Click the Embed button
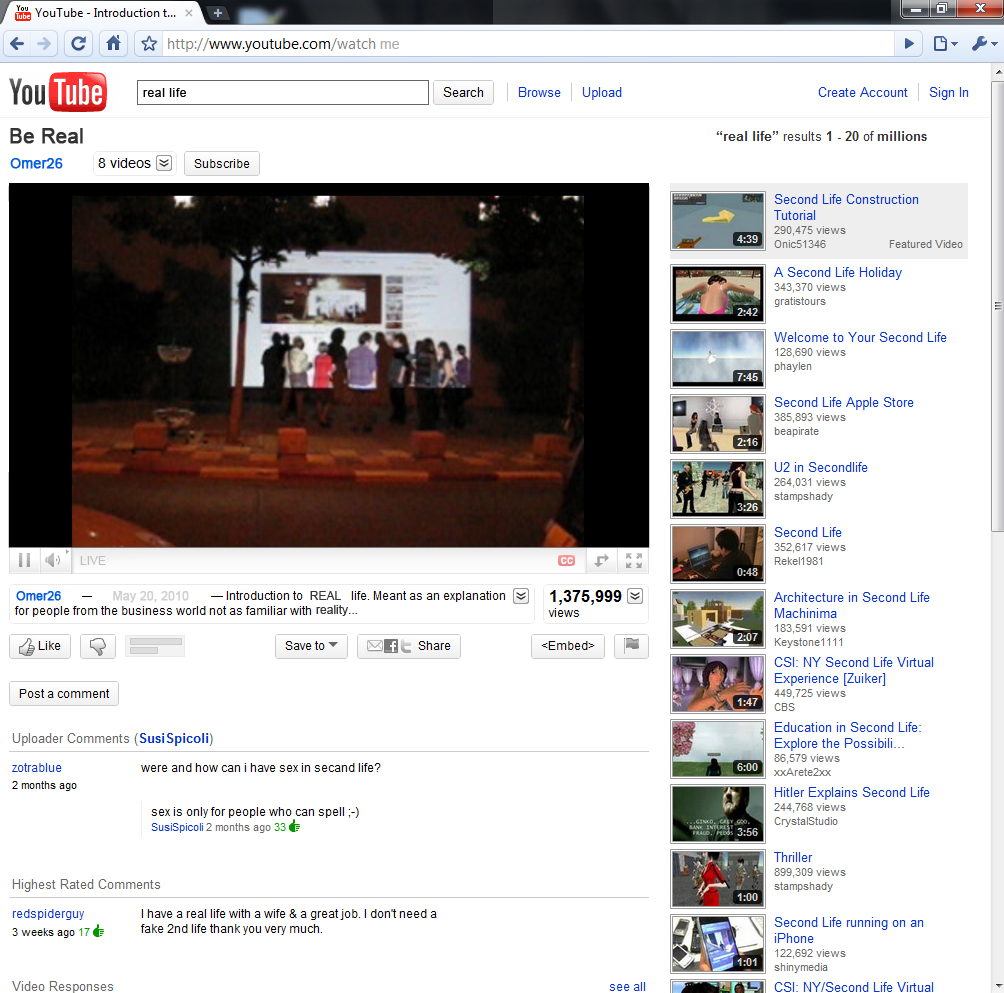Image resolution: width=1004 pixels, height=993 pixels. click(x=567, y=646)
